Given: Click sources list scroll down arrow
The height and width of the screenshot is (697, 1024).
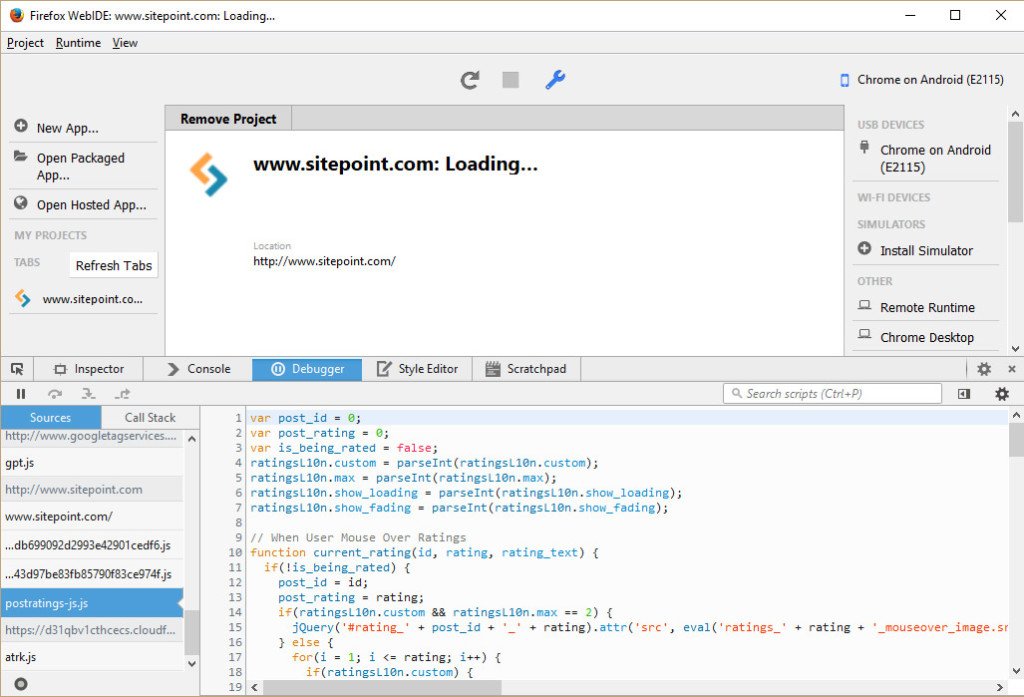Looking at the screenshot, I should 192,664.
